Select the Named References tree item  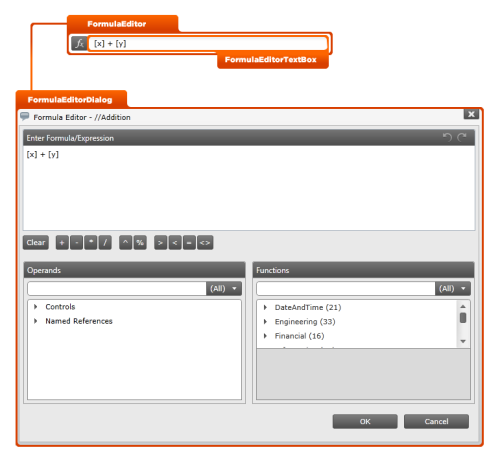(79, 321)
